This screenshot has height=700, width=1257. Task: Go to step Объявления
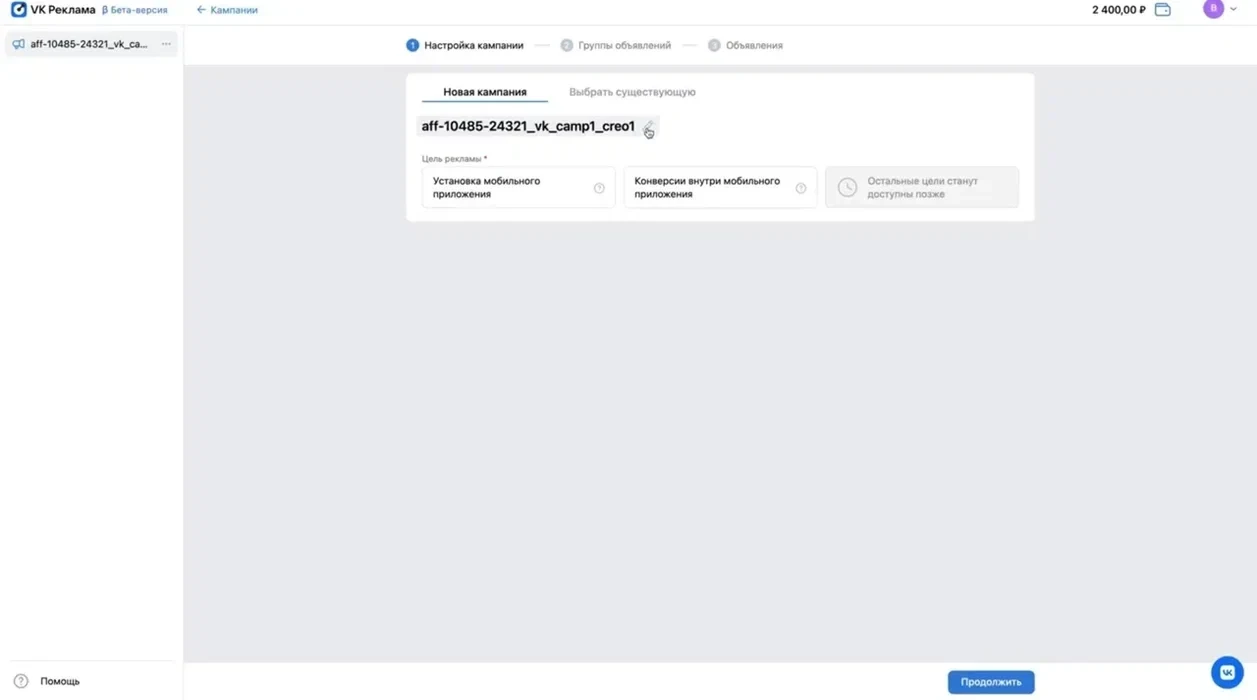click(x=745, y=45)
